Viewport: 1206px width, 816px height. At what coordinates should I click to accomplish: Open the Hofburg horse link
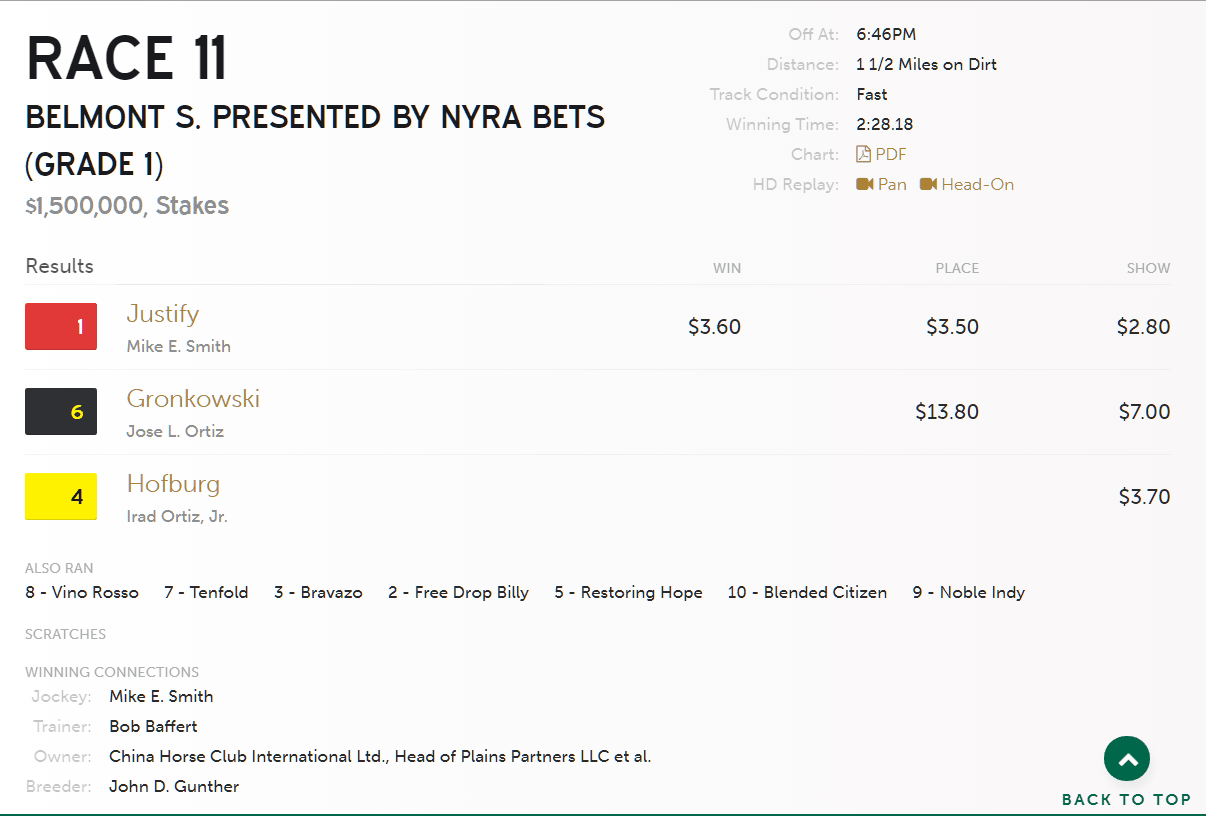tap(173, 484)
